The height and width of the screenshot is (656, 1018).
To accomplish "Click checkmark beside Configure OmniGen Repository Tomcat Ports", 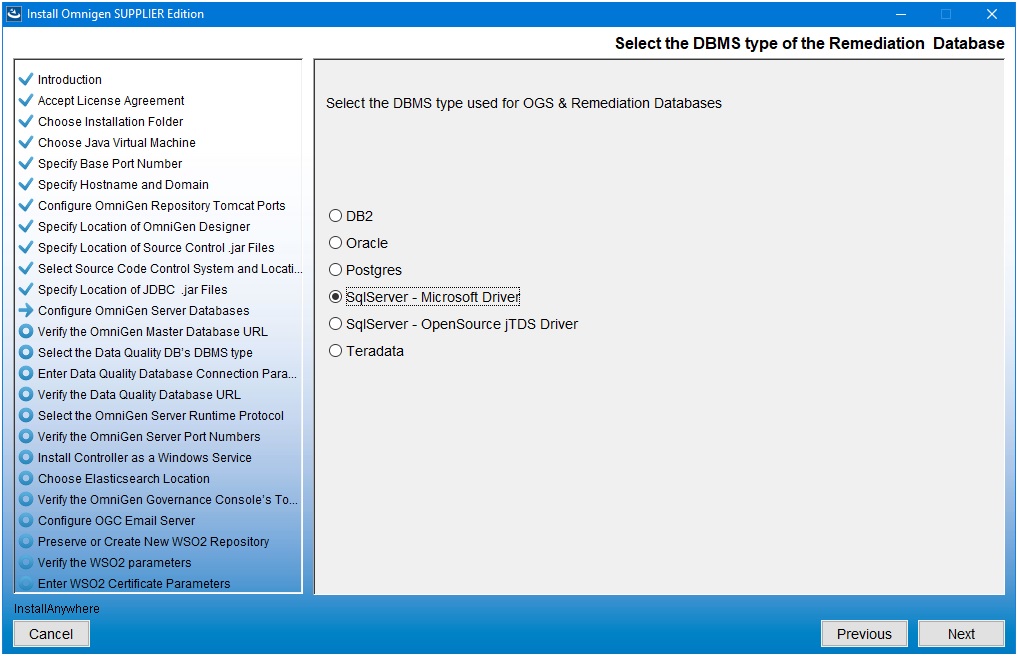I will (x=26, y=205).
